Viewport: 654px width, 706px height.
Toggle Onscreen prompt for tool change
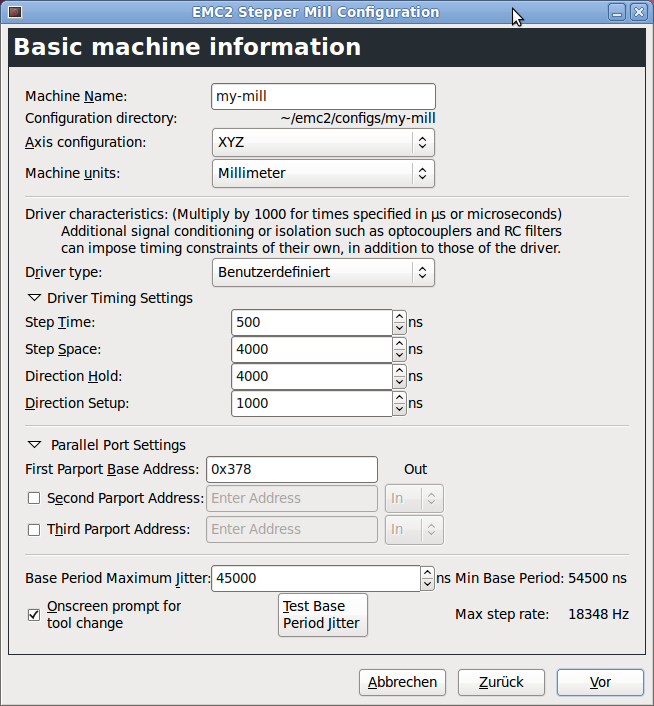(x=34, y=615)
